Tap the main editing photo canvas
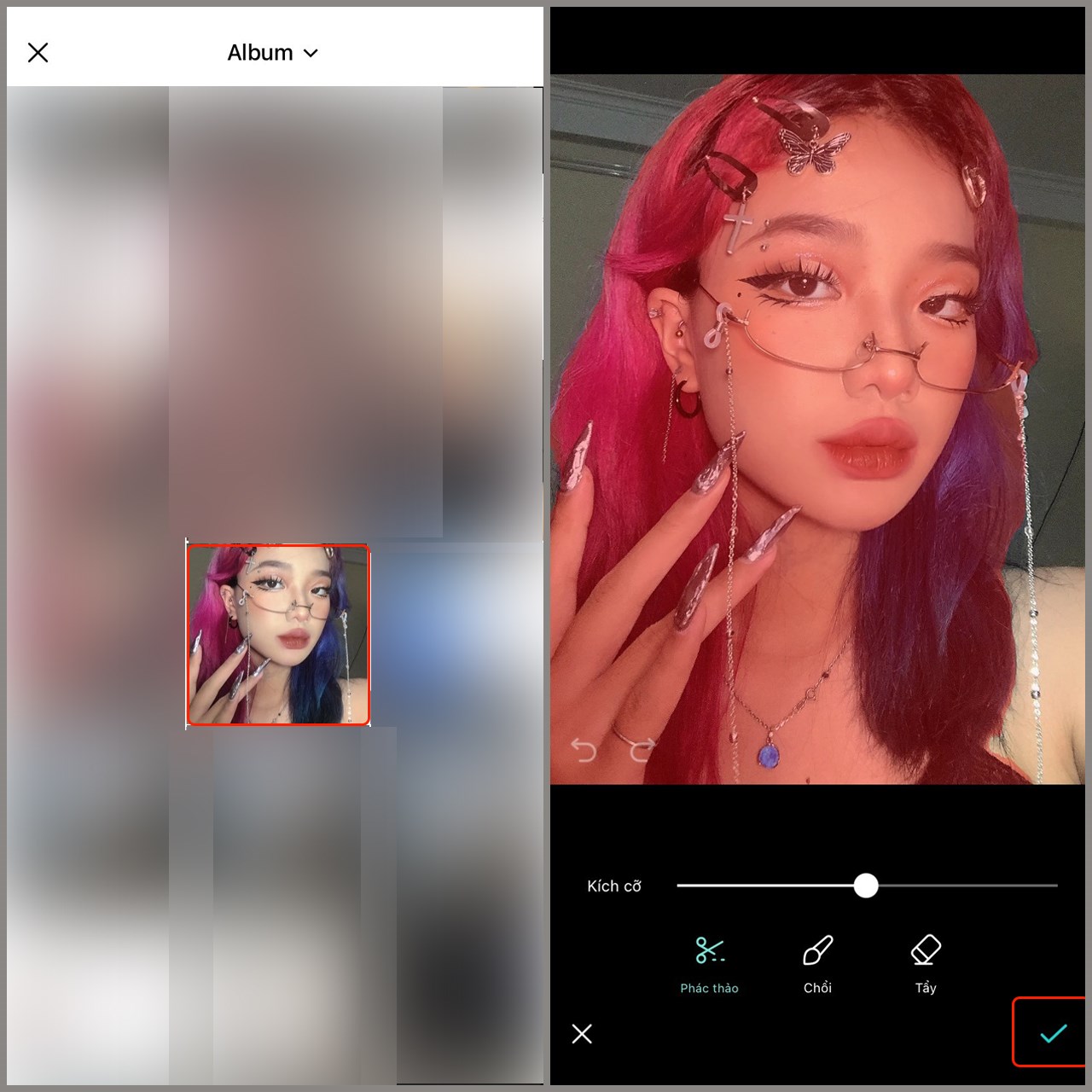Image resolution: width=1092 pixels, height=1092 pixels. 817,429
